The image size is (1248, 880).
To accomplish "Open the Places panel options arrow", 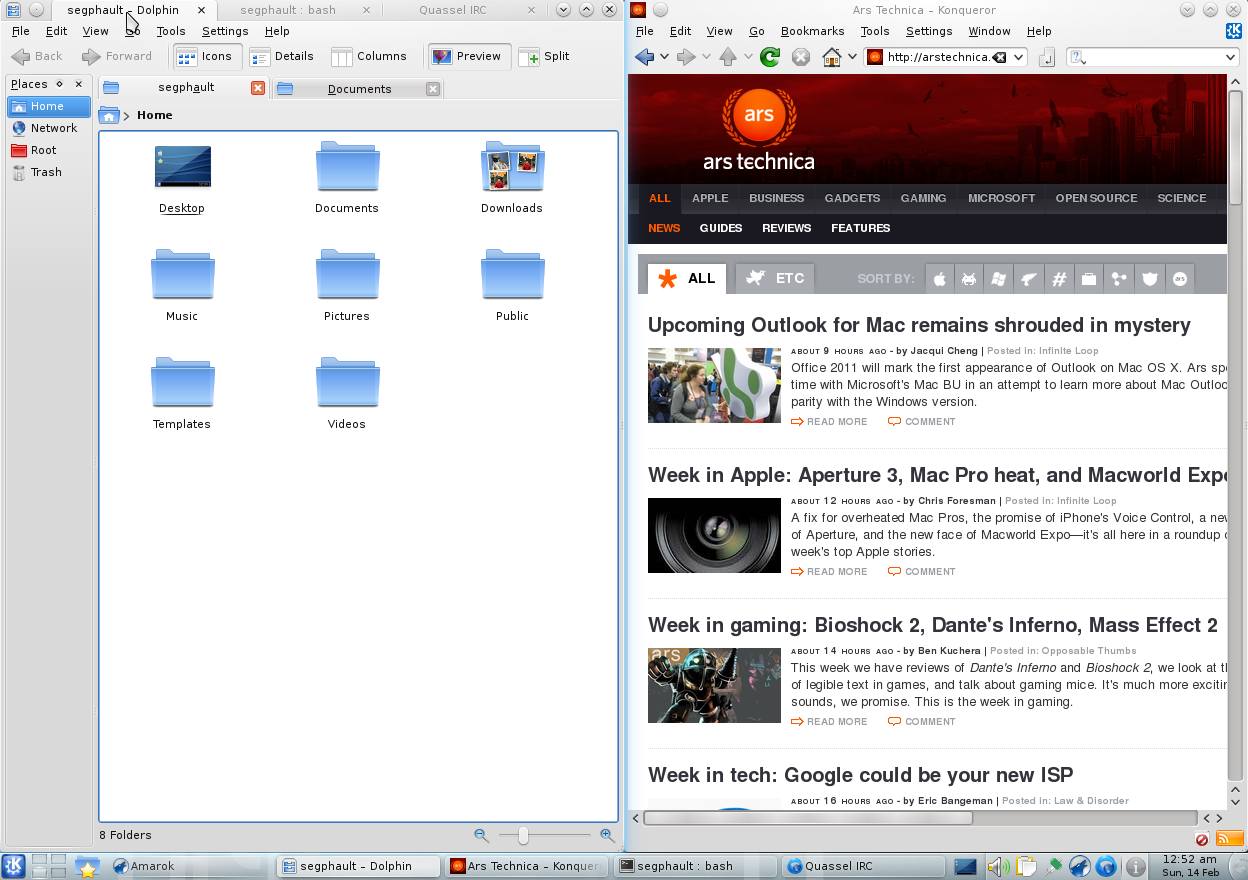I will tap(59, 84).
